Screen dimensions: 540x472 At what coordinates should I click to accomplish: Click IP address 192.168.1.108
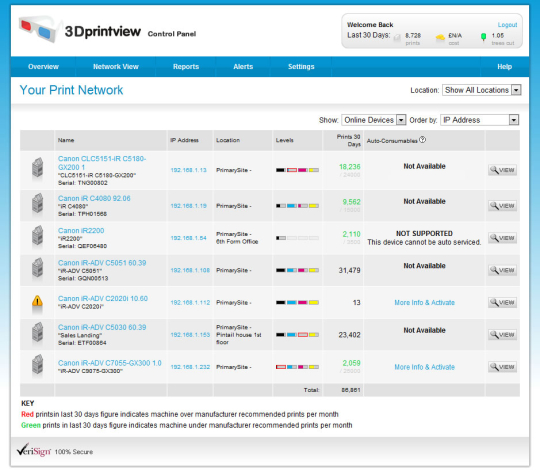click(190, 270)
